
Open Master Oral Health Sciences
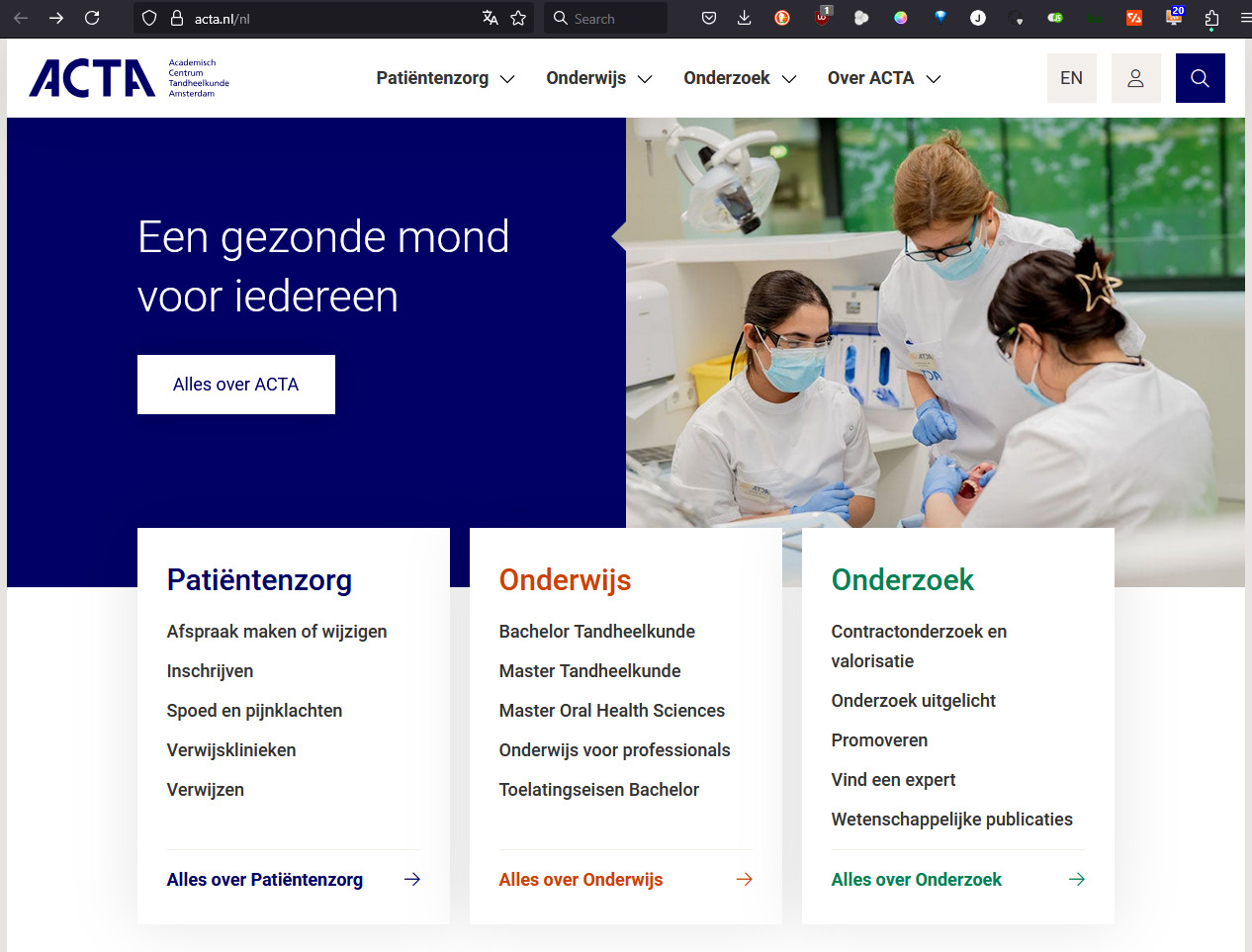click(x=612, y=711)
